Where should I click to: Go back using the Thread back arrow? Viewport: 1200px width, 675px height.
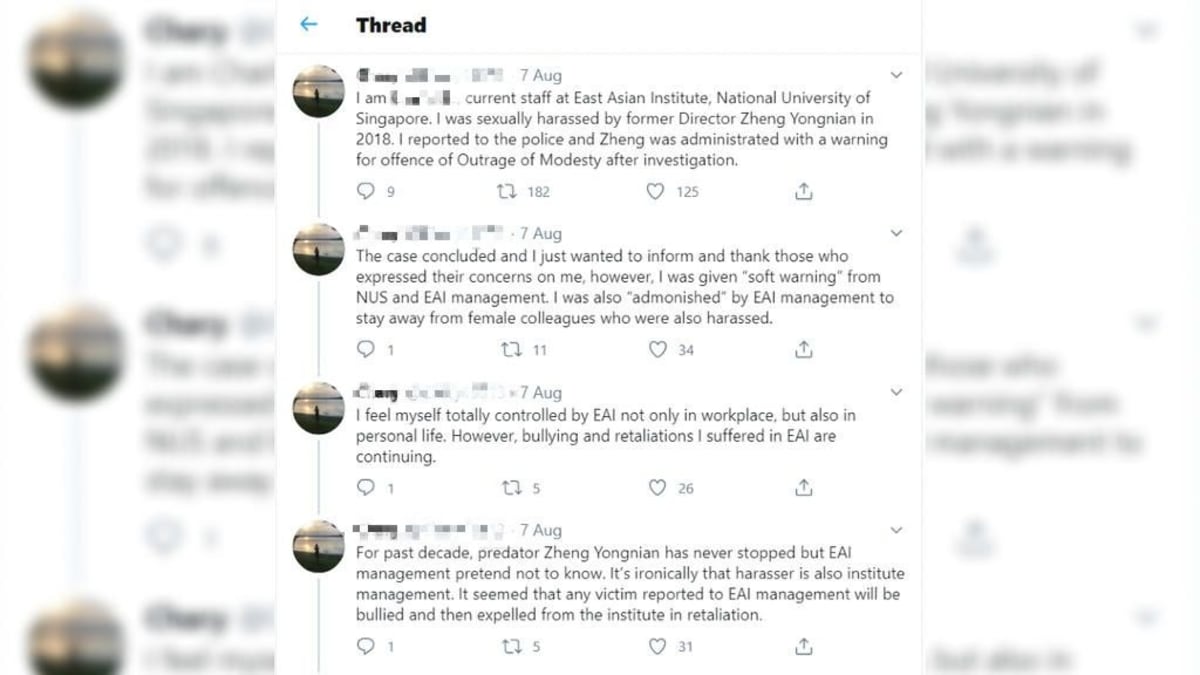[308, 25]
